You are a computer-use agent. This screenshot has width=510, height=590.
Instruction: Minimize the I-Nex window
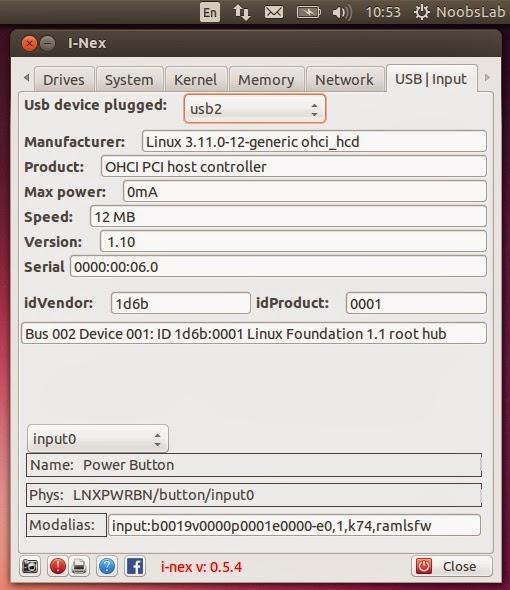point(47,44)
